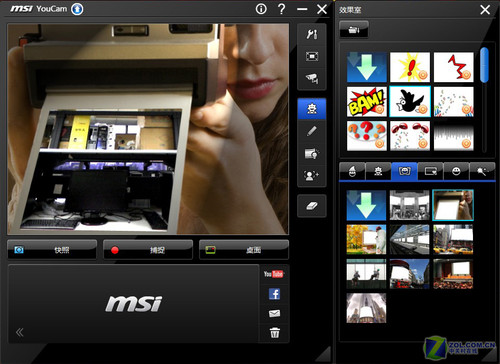The image size is (500, 364).
Task: Start recording with 捕捉 button
Action: tap(148, 250)
